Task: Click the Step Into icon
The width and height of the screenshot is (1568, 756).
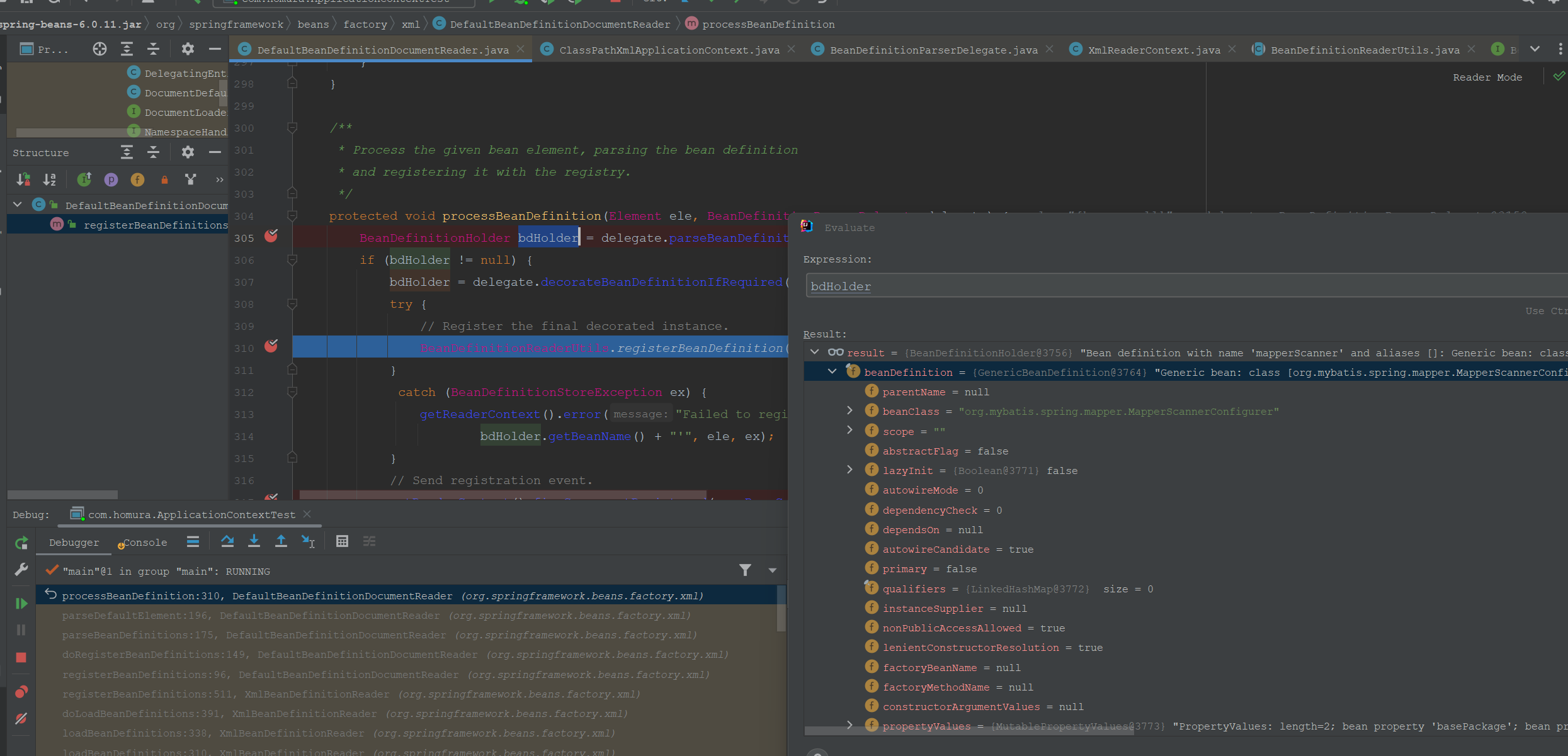Action: point(254,541)
